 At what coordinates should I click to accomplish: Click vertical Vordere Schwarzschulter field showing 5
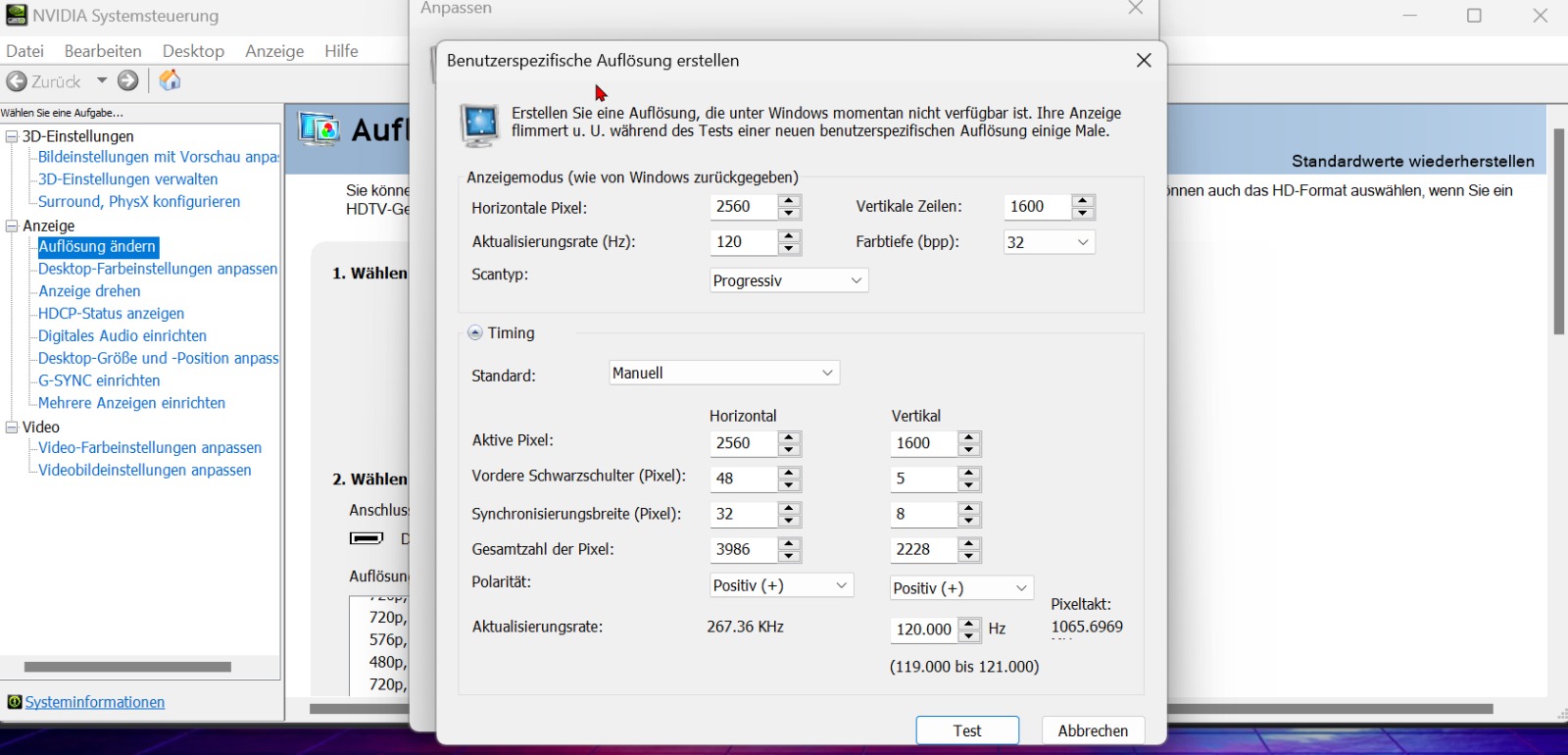point(923,479)
